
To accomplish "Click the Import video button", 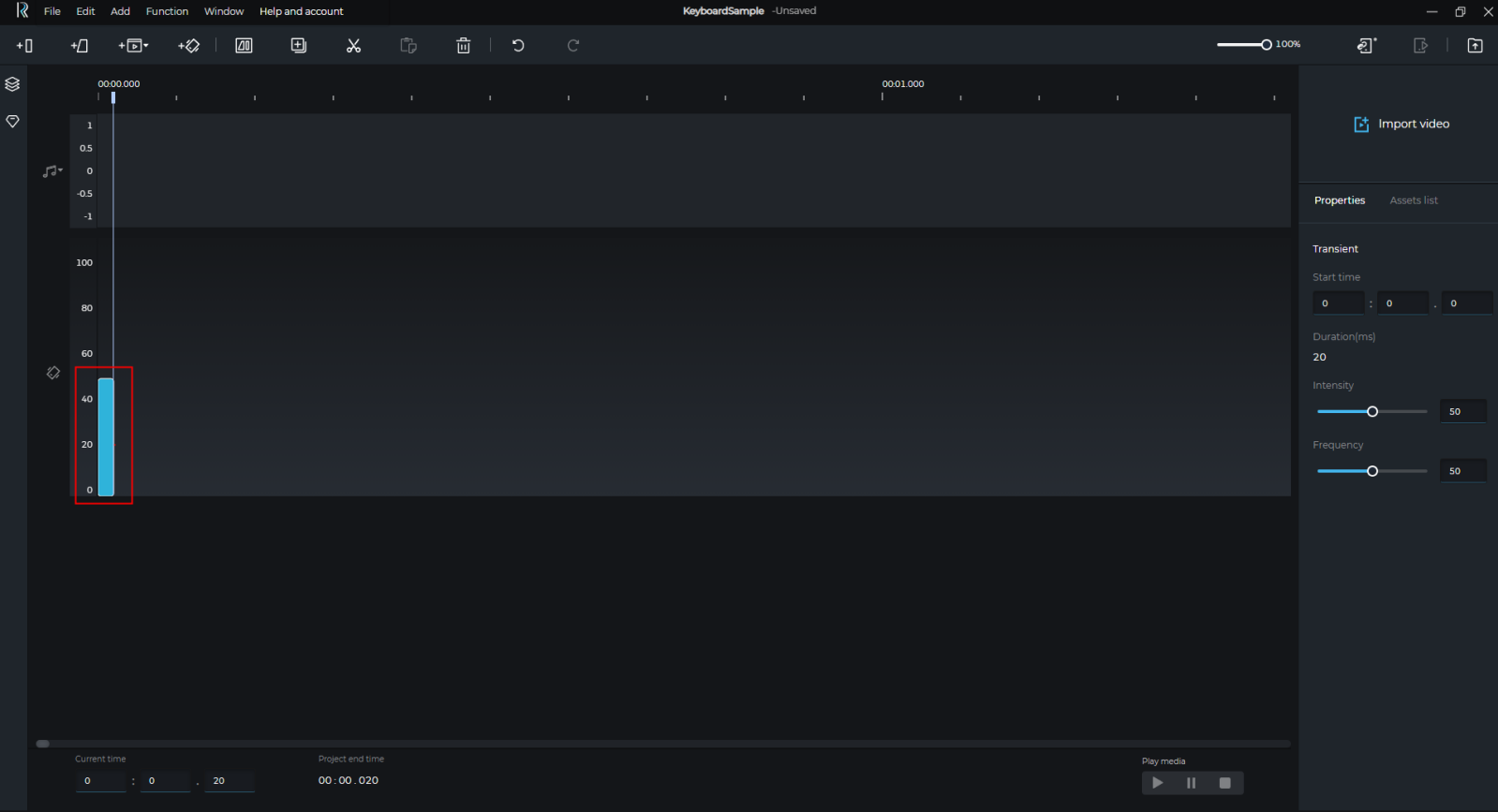I will 1402,124.
